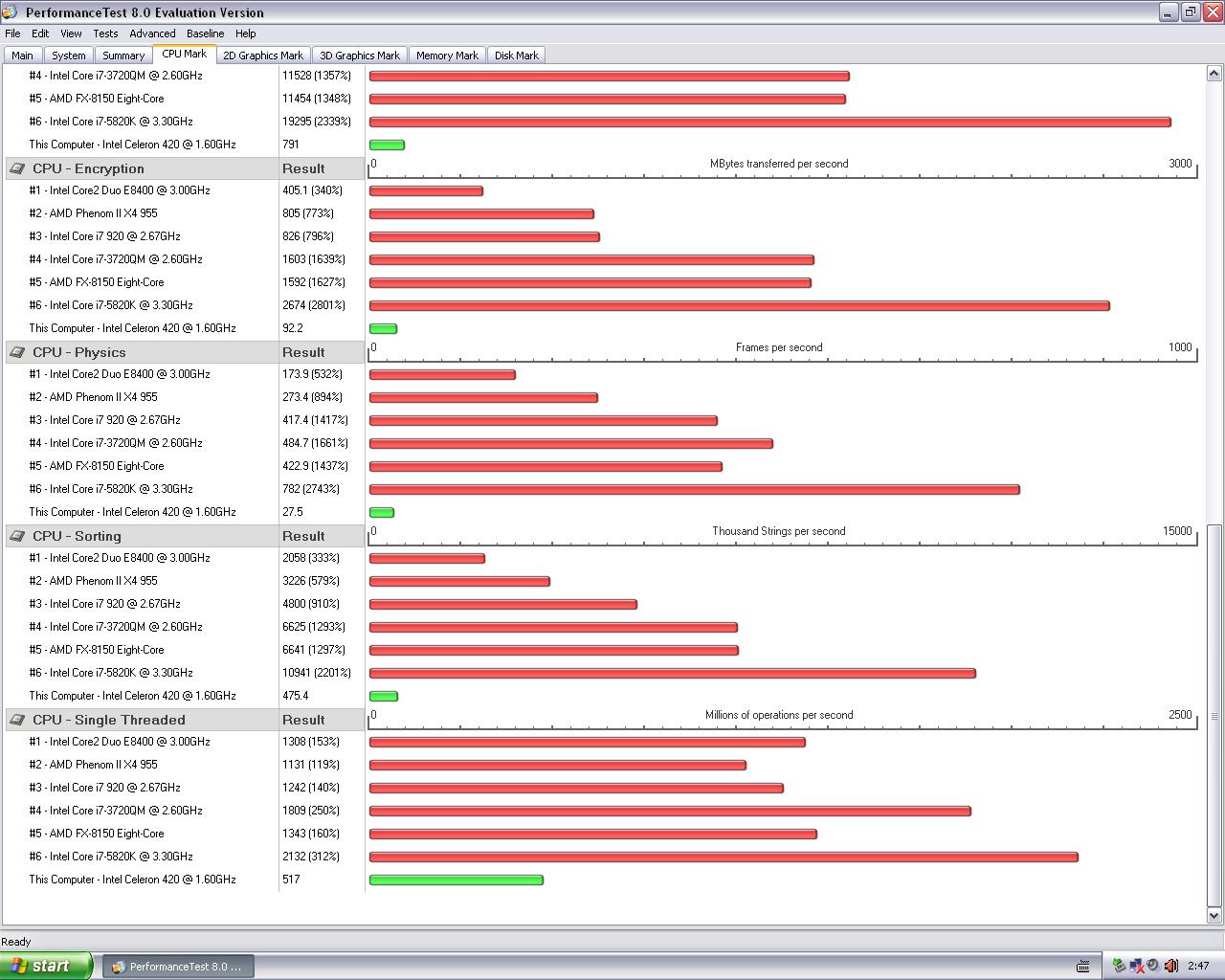Click the 27.5 physics result for This Computer
Image resolution: width=1225 pixels, height=980 pixels.
(293, 512)
